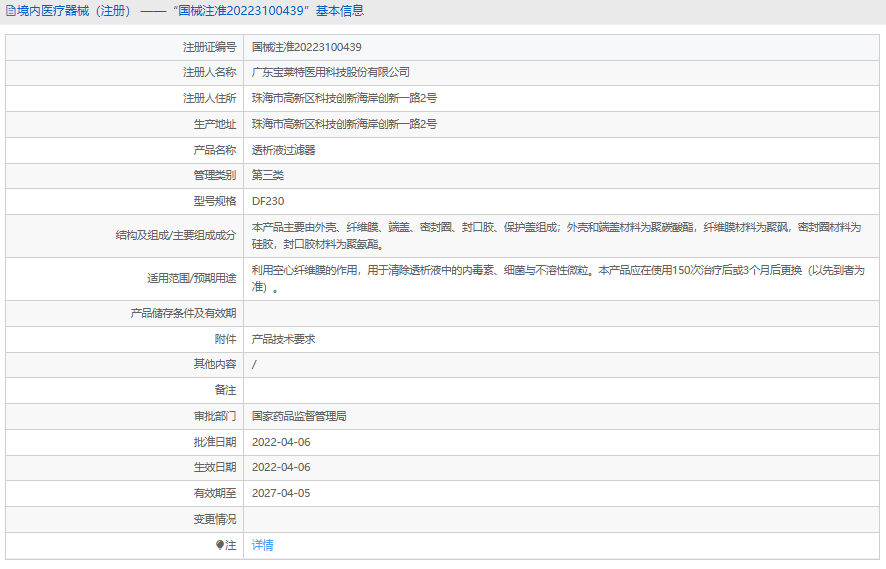Image resolution: width=886 pixels, height=569 pixels.
Task: Select registrant name 广东宝莱特医用科技股份有限公司
Action: click(331, 73)
